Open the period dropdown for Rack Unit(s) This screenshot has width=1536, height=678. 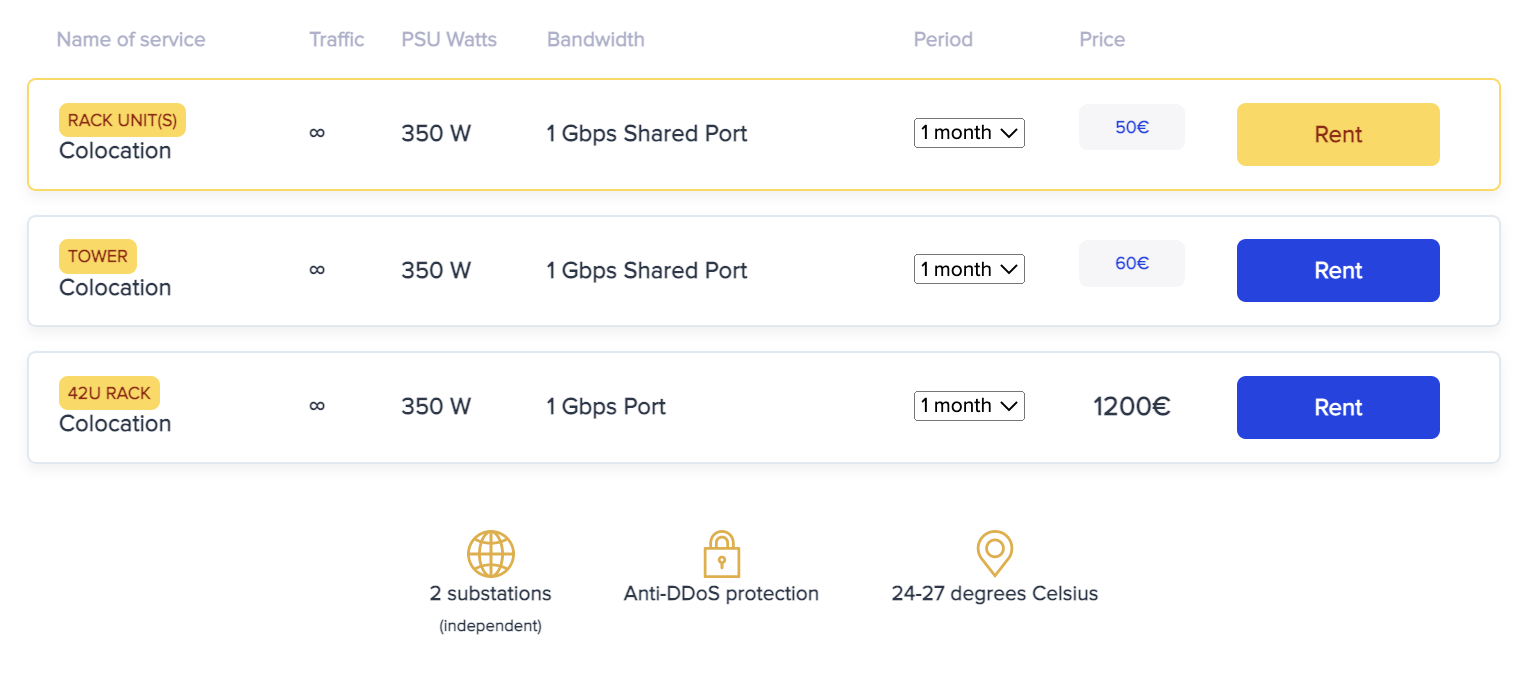(x=969, y=133)
